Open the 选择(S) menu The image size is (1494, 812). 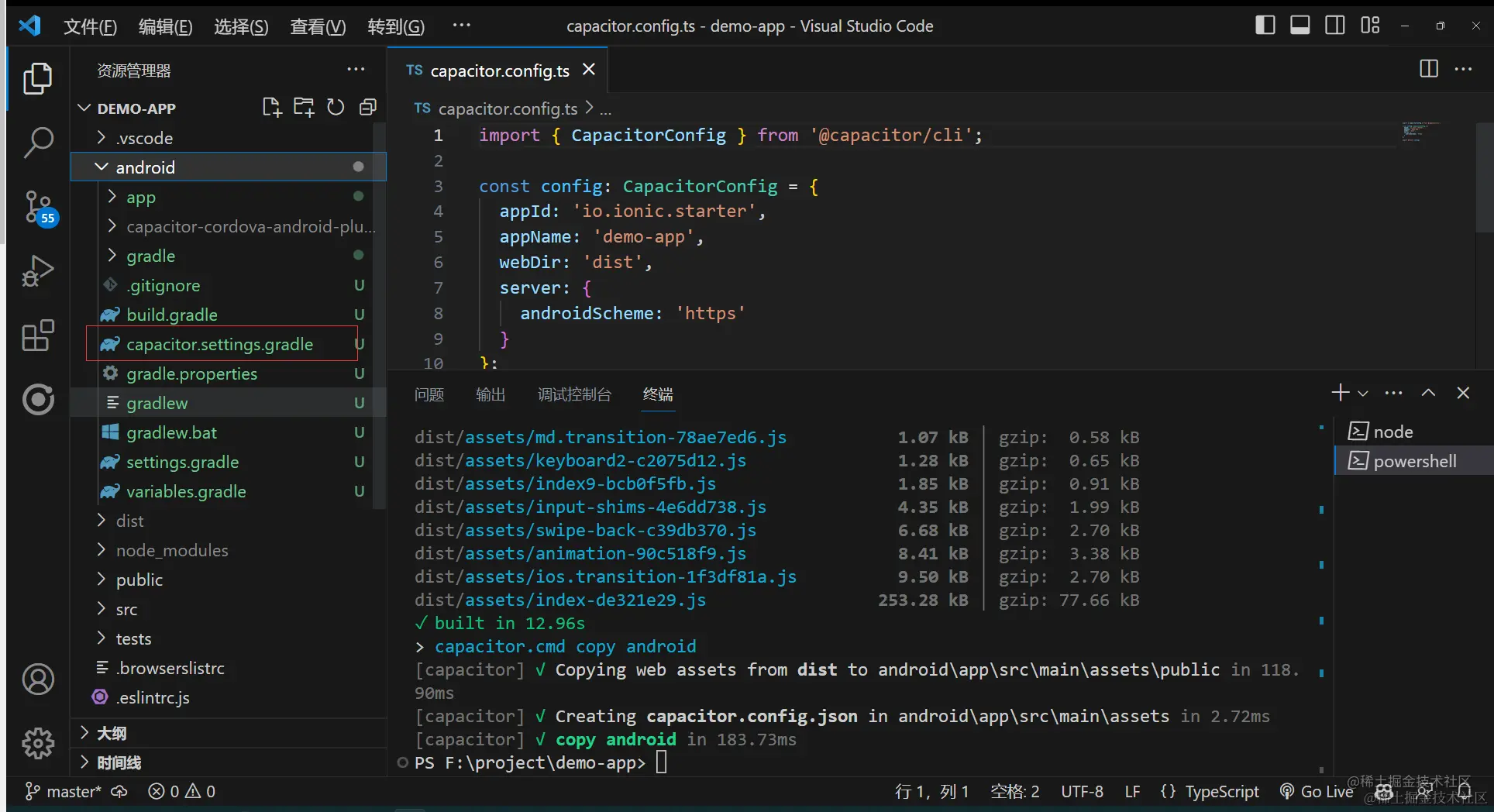point(241,26)
